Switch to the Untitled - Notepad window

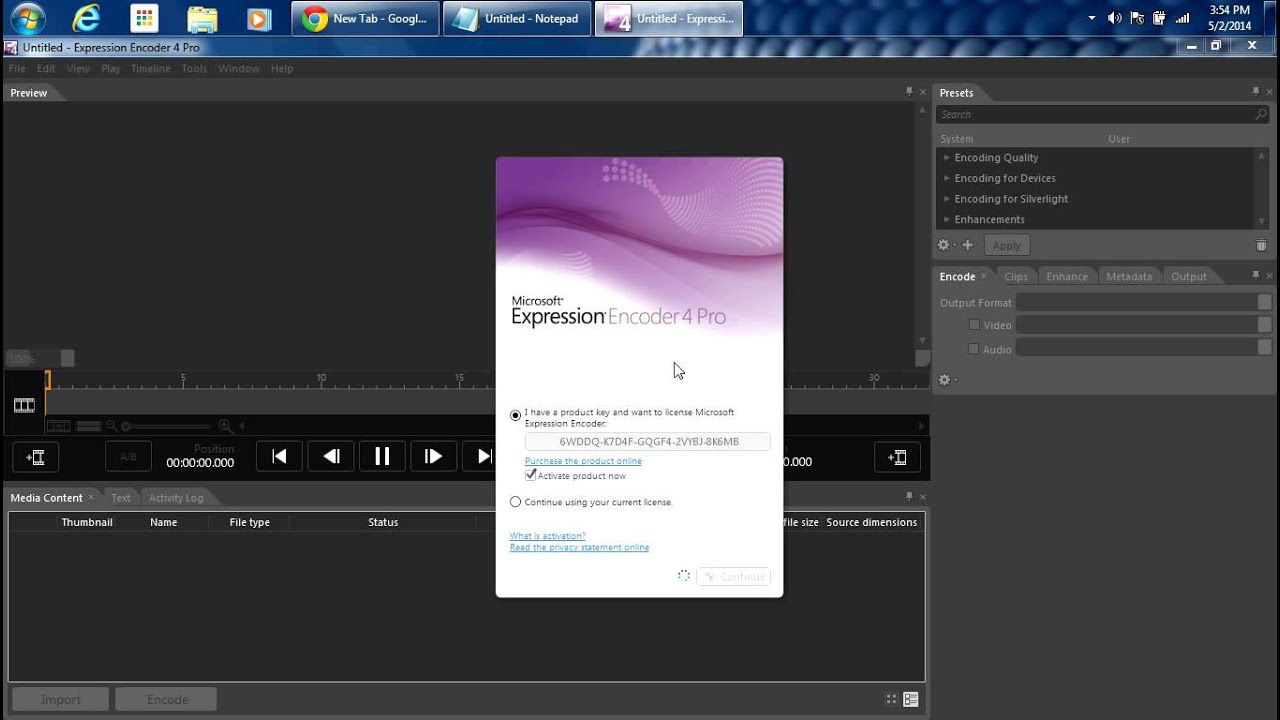[x=517, y=18]
